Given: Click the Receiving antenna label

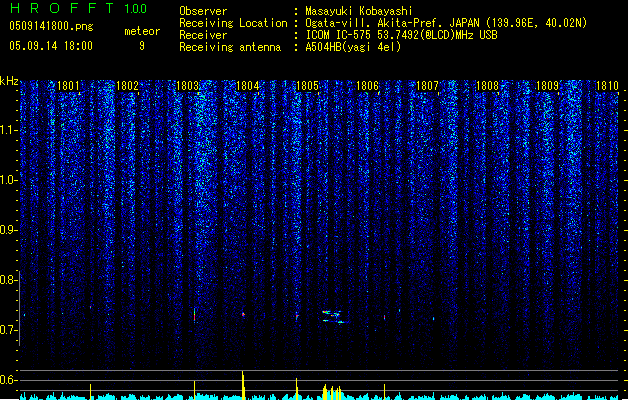Looking at the screenshot, I should pos(230,47).
